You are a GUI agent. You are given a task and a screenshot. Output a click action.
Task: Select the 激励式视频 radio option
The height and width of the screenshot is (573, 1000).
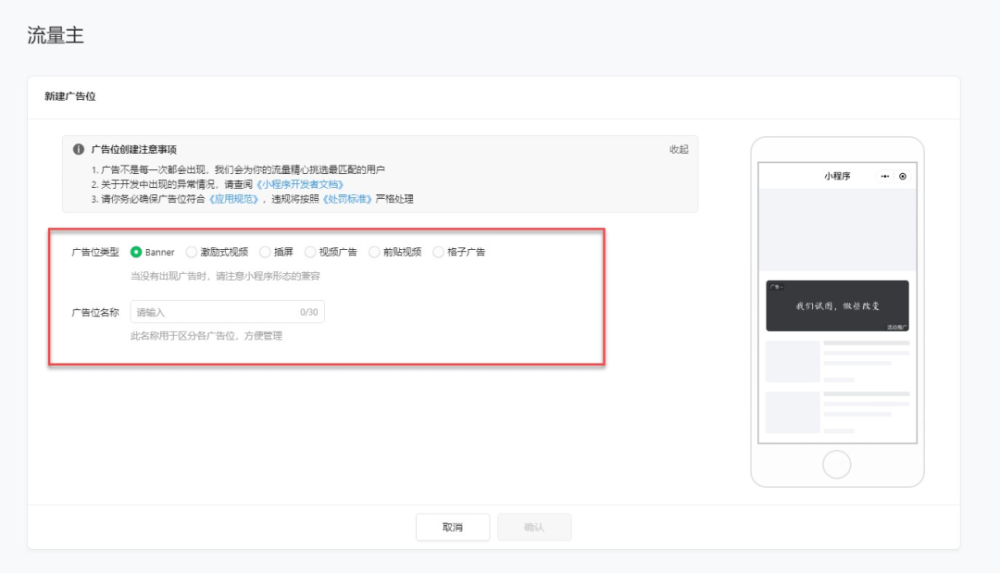tap(191, 252)
